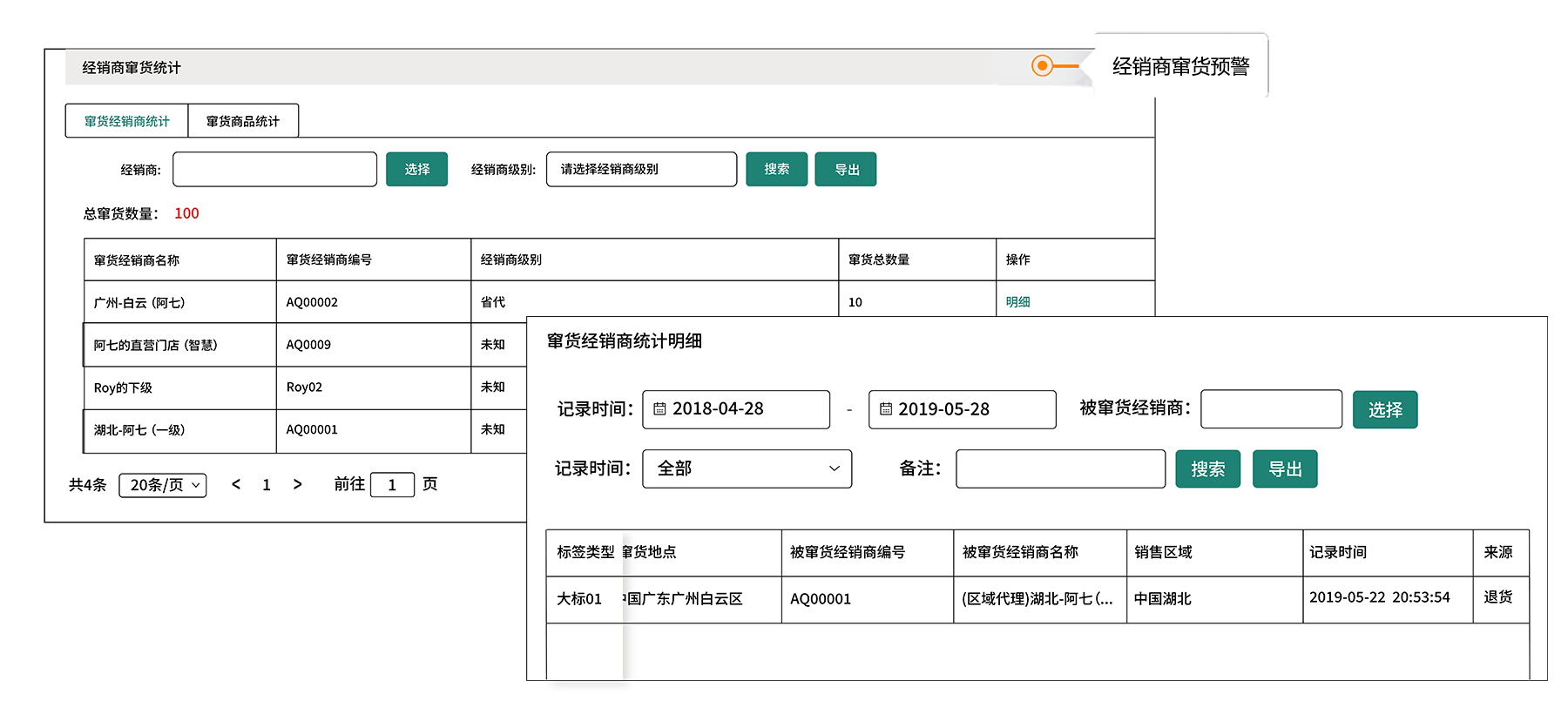Click the calendar icon in start date field
1568x721 pixels.
[659, 409]
